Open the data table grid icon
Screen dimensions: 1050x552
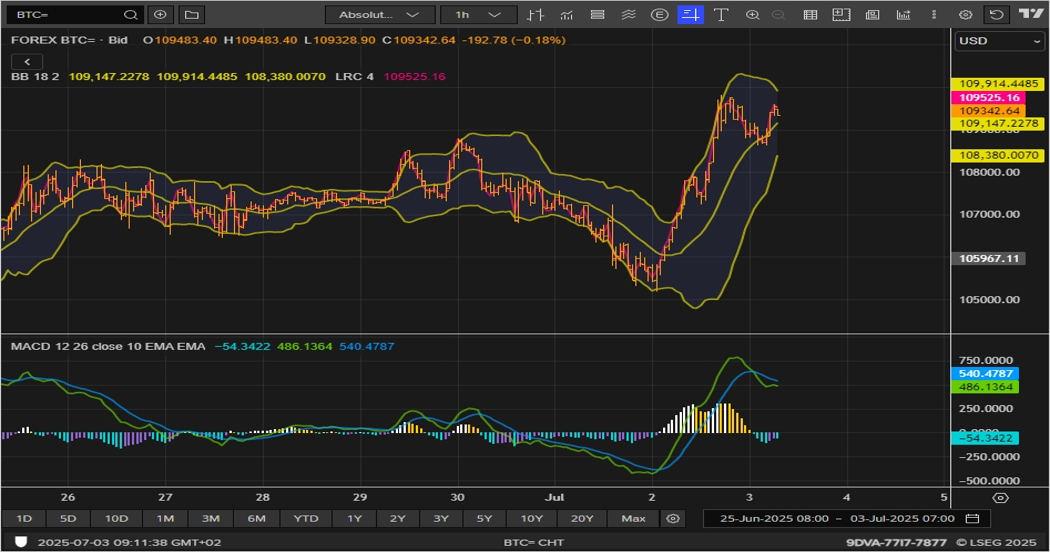[810, 15]
